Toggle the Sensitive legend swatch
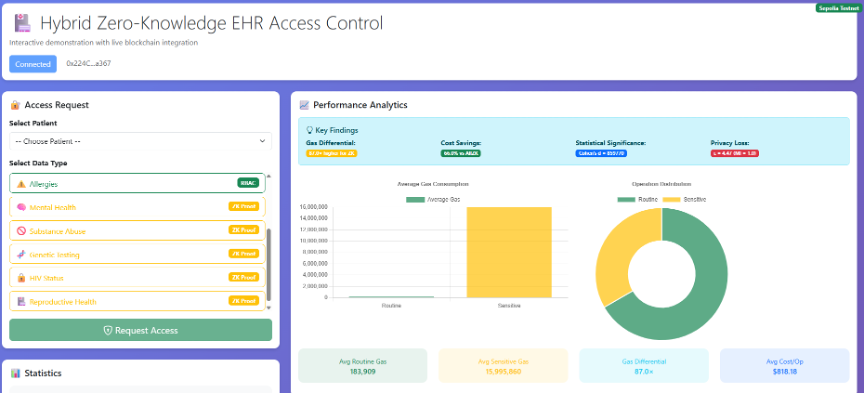 (672, 199)
